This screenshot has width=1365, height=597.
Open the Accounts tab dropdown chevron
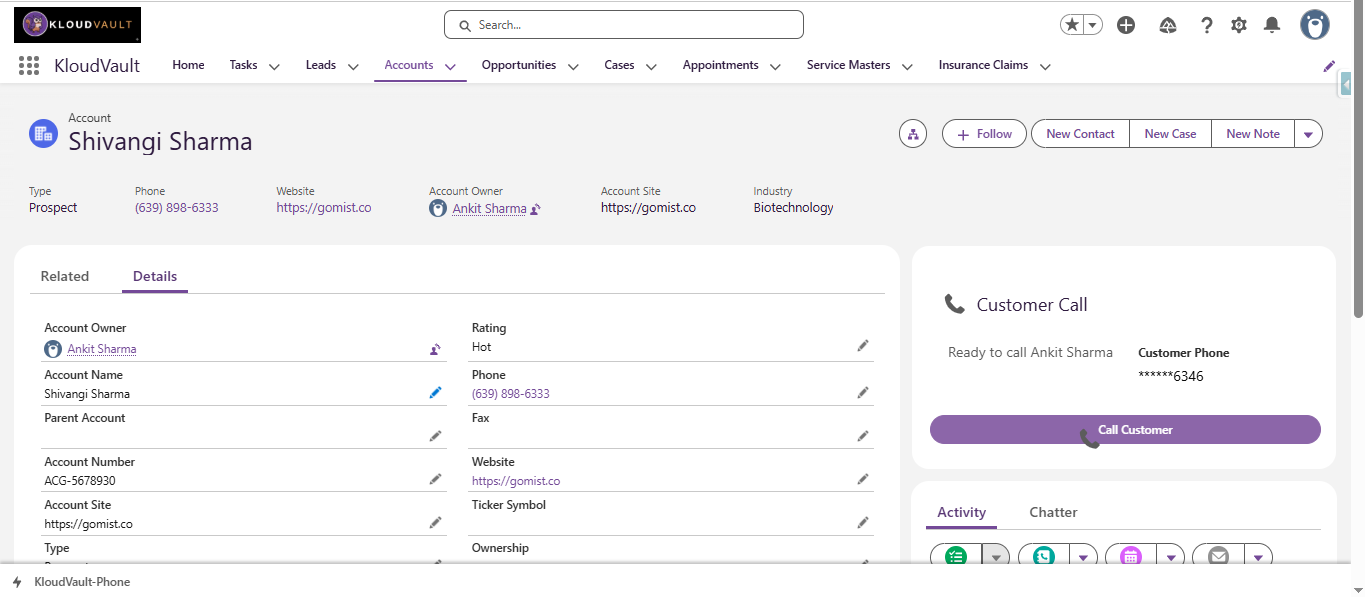click(450, 67)
